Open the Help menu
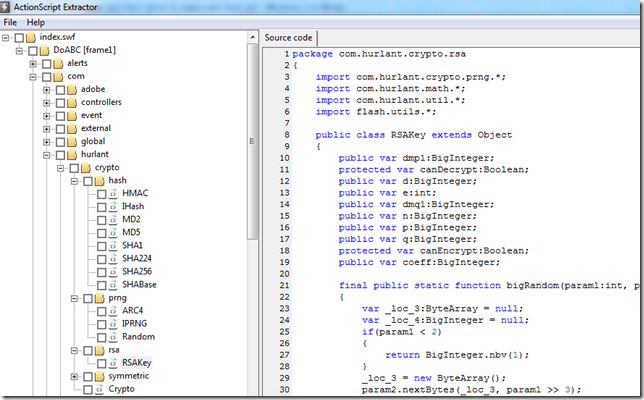Image resolution: width=644 pixels, height=400 pixels. (x=36, y=22)
